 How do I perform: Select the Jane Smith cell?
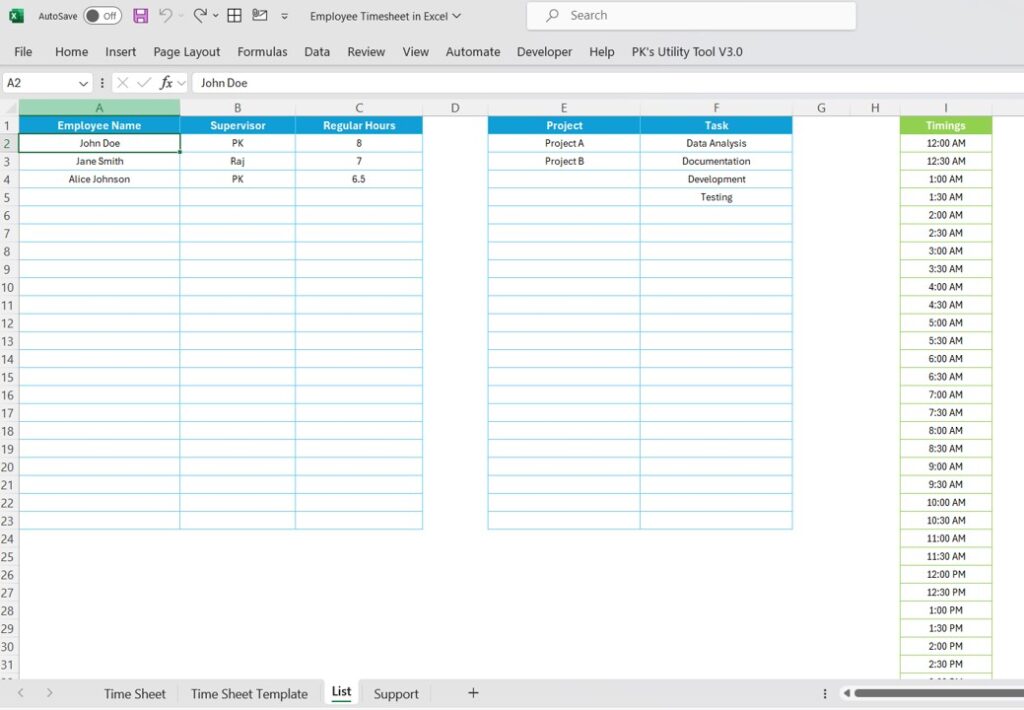point(99,161)
